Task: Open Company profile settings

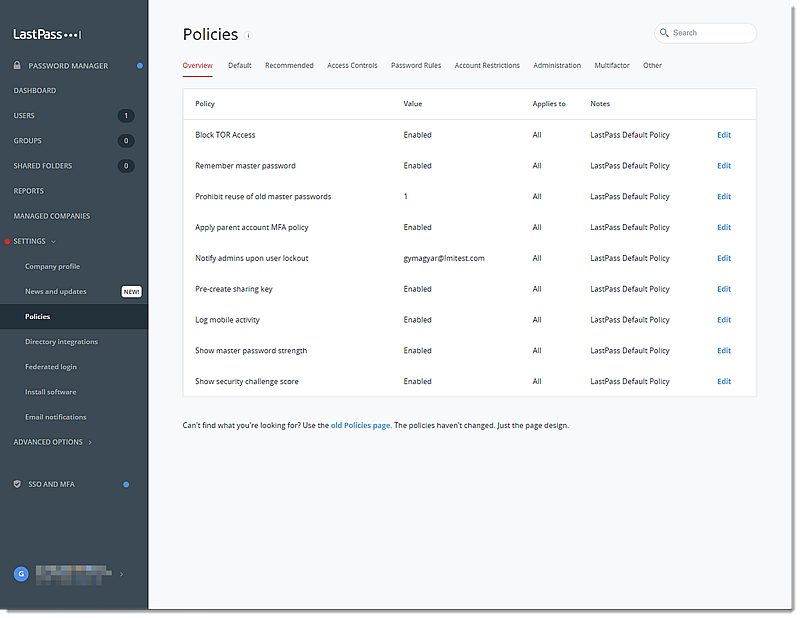Action: [53, 266]
